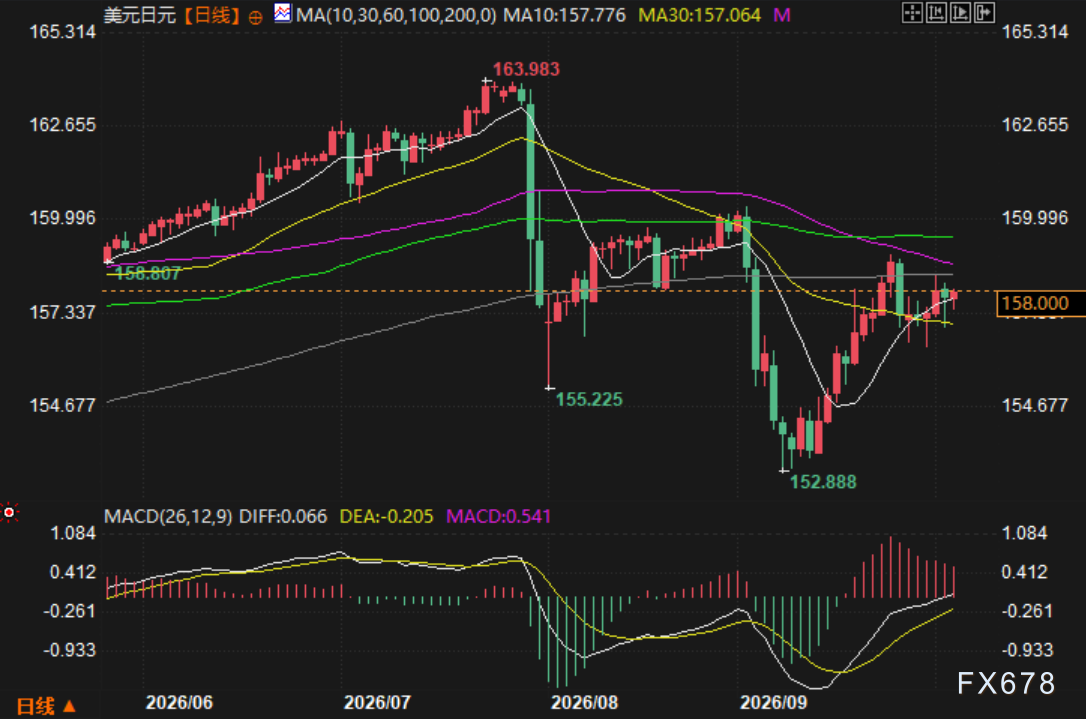This screenshot has height=719, width=1086.
Task: Click the red sun-shaped marker icon left of MACD
Action: pyautogui.click(x=9, y=513)
